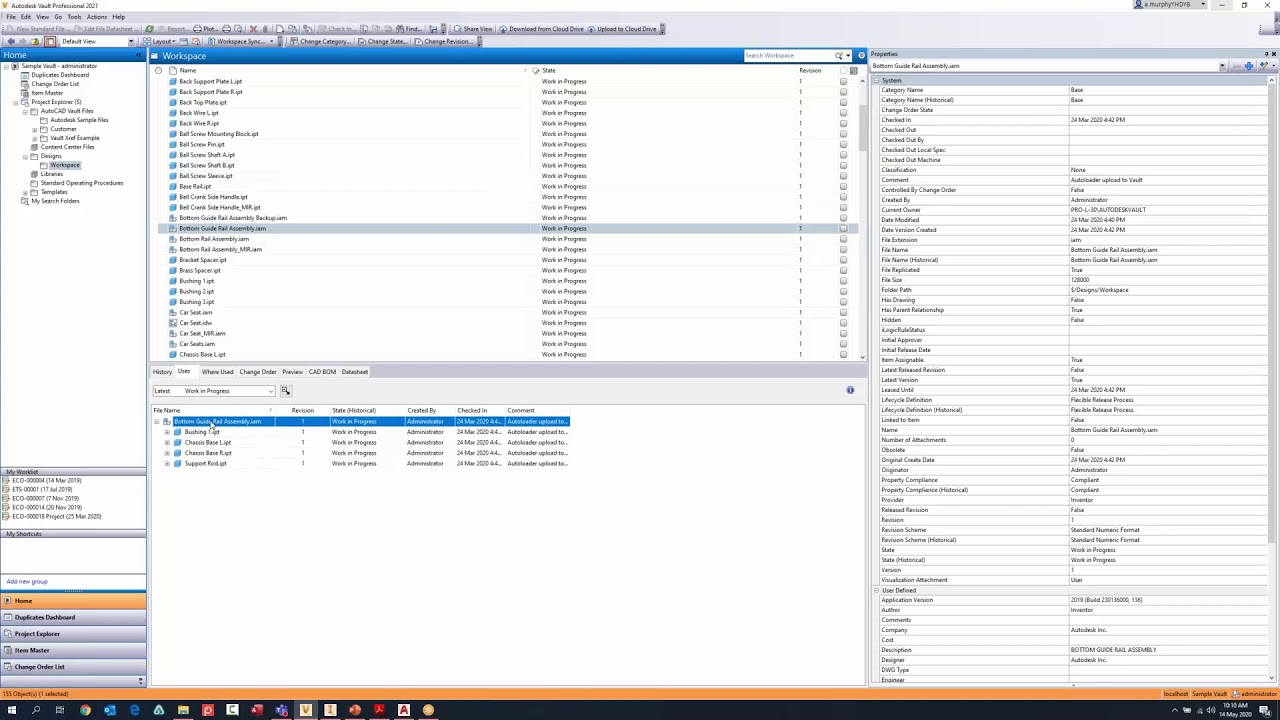Viewport: 1280px width, 720px height.
Task: Collapse the Home navigation pane chevron
Action: click(x=139, y=55)
